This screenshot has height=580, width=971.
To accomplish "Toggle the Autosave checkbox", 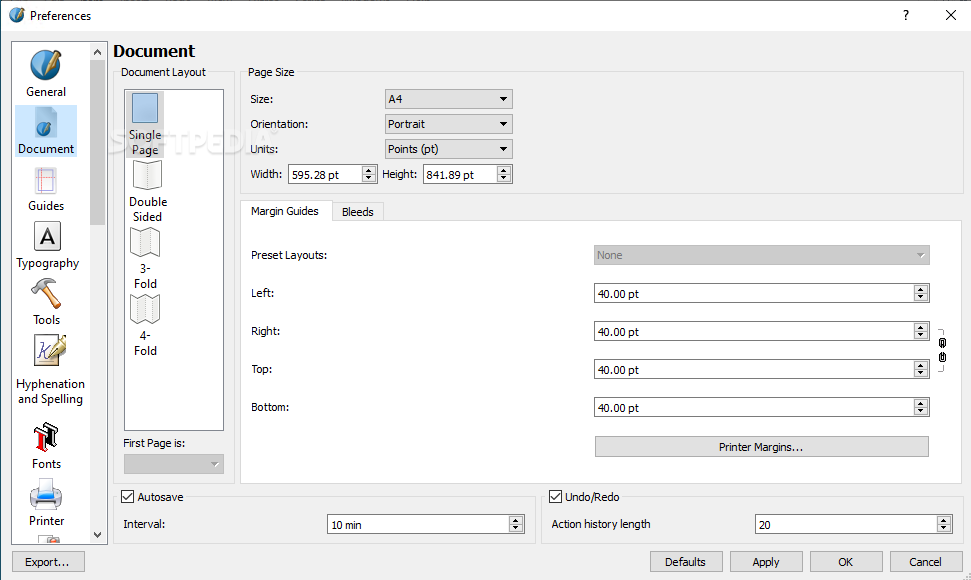I will click(128, 496).
